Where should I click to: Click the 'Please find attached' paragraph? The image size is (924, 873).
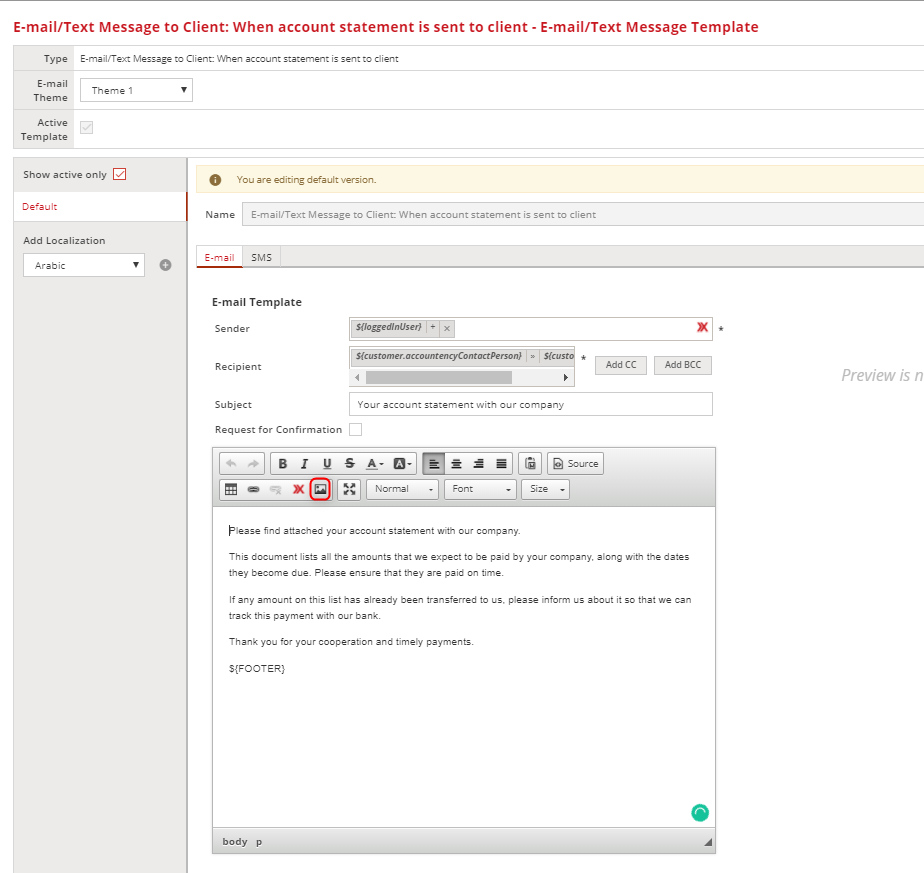coord(375,531)
